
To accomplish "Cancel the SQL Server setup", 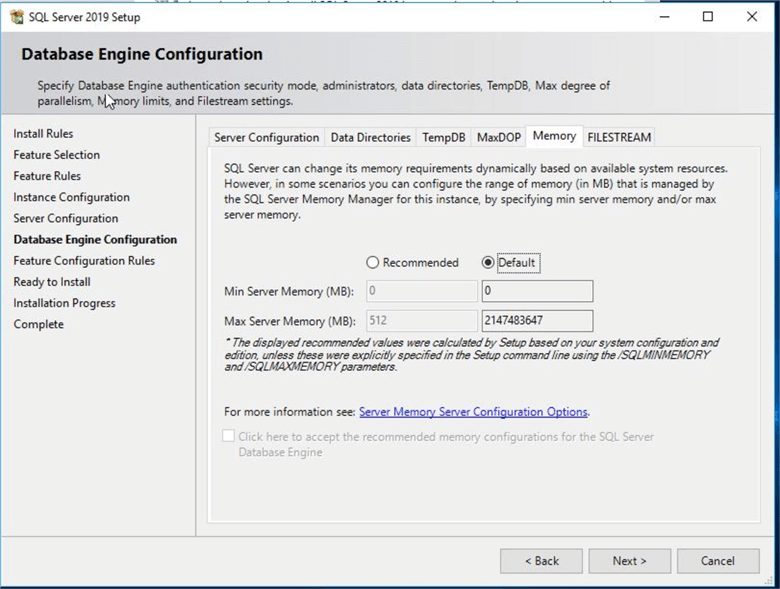I will click(x=717, y=561).
